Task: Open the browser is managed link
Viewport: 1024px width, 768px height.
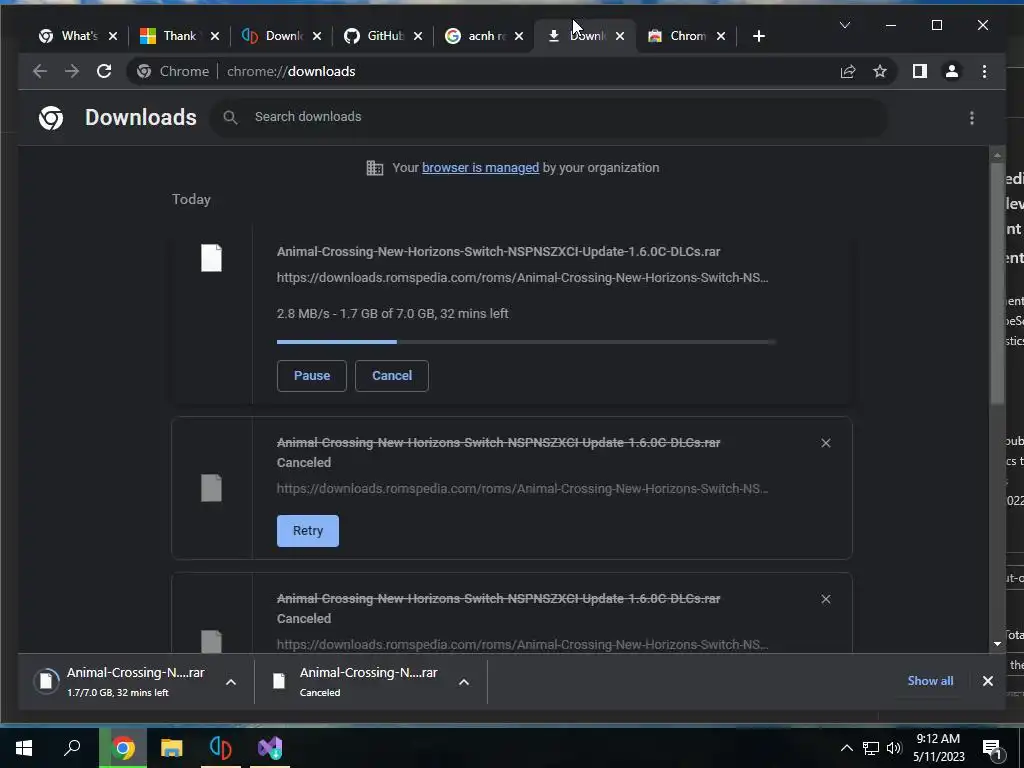Action: click(480, 168)
